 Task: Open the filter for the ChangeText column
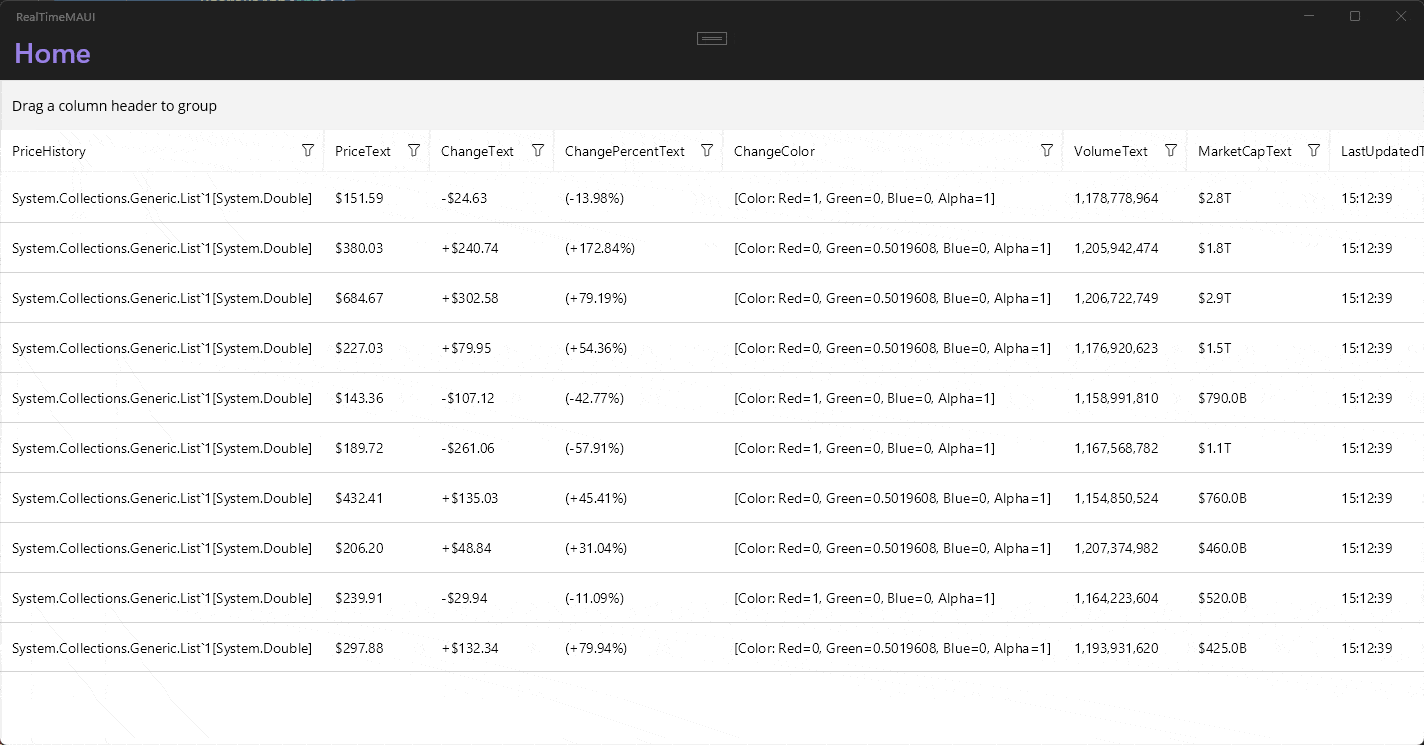pyautogui.click(x=539, y=150)
